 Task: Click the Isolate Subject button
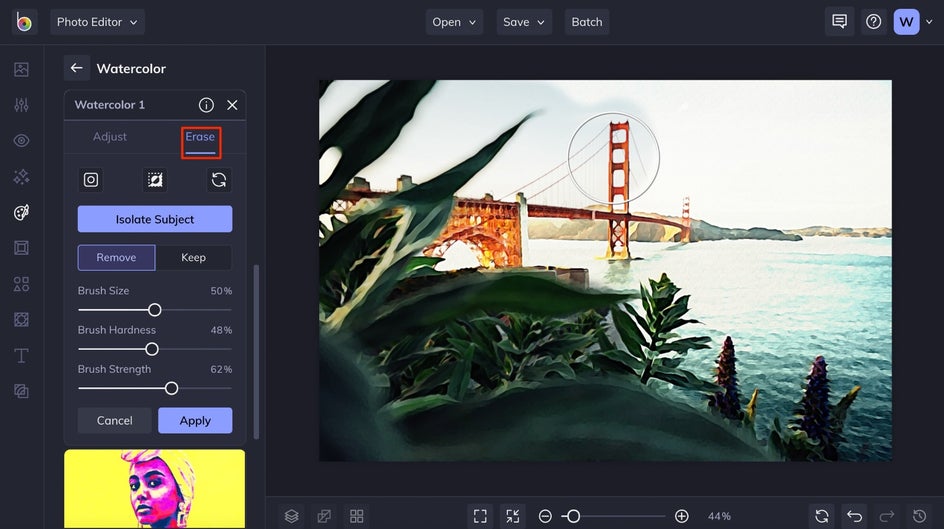point(155,219)
